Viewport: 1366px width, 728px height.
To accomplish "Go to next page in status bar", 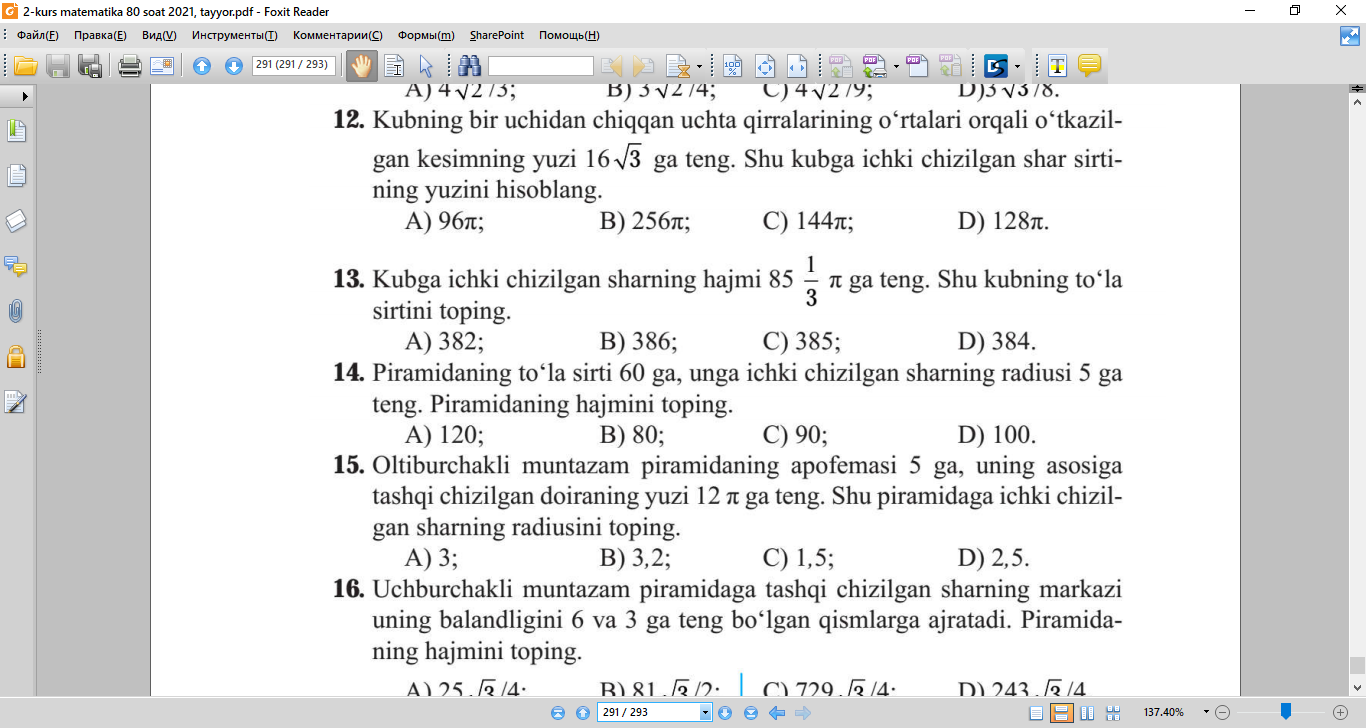I will click(726, 713).
